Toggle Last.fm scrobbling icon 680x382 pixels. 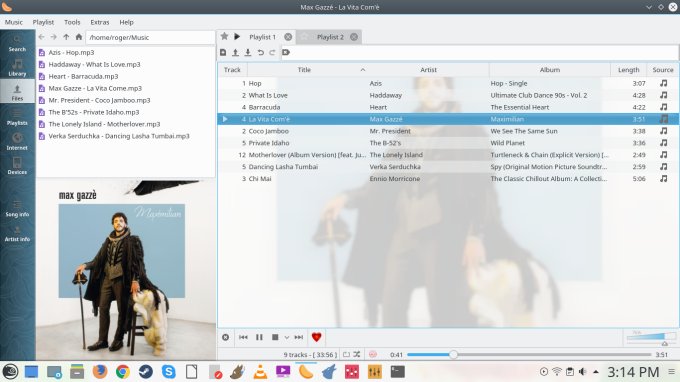[373, 354]
